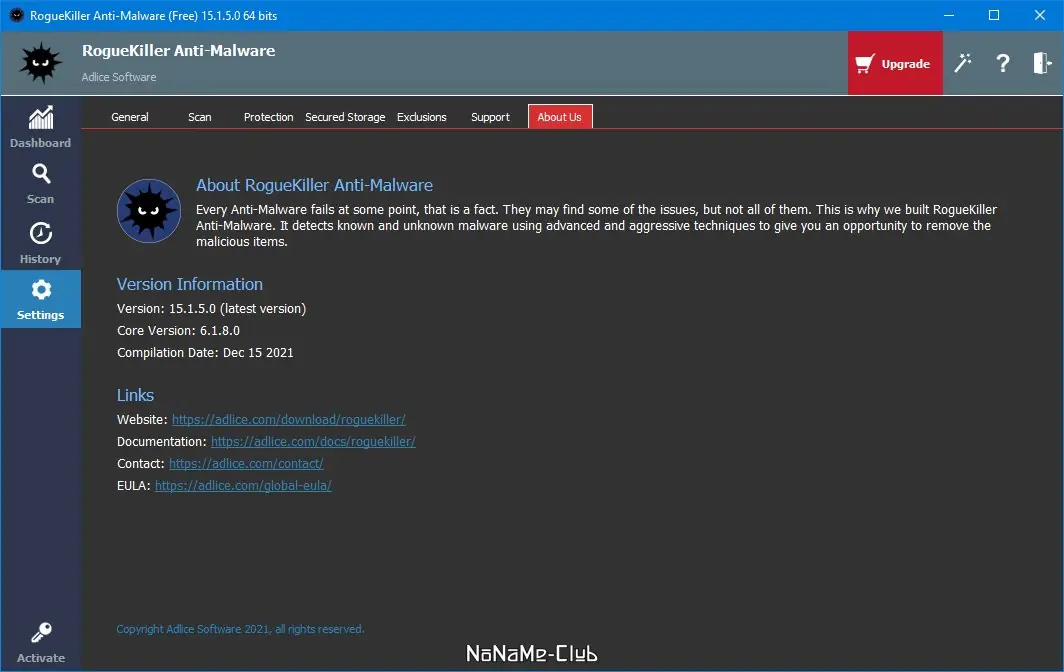Open the Contact page link
This screenshot has height=672, width=1064.
(x=246, y=464)
